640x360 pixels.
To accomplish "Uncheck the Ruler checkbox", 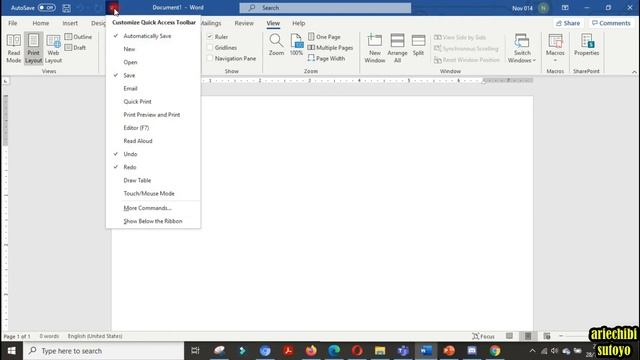I will point(211,37).
